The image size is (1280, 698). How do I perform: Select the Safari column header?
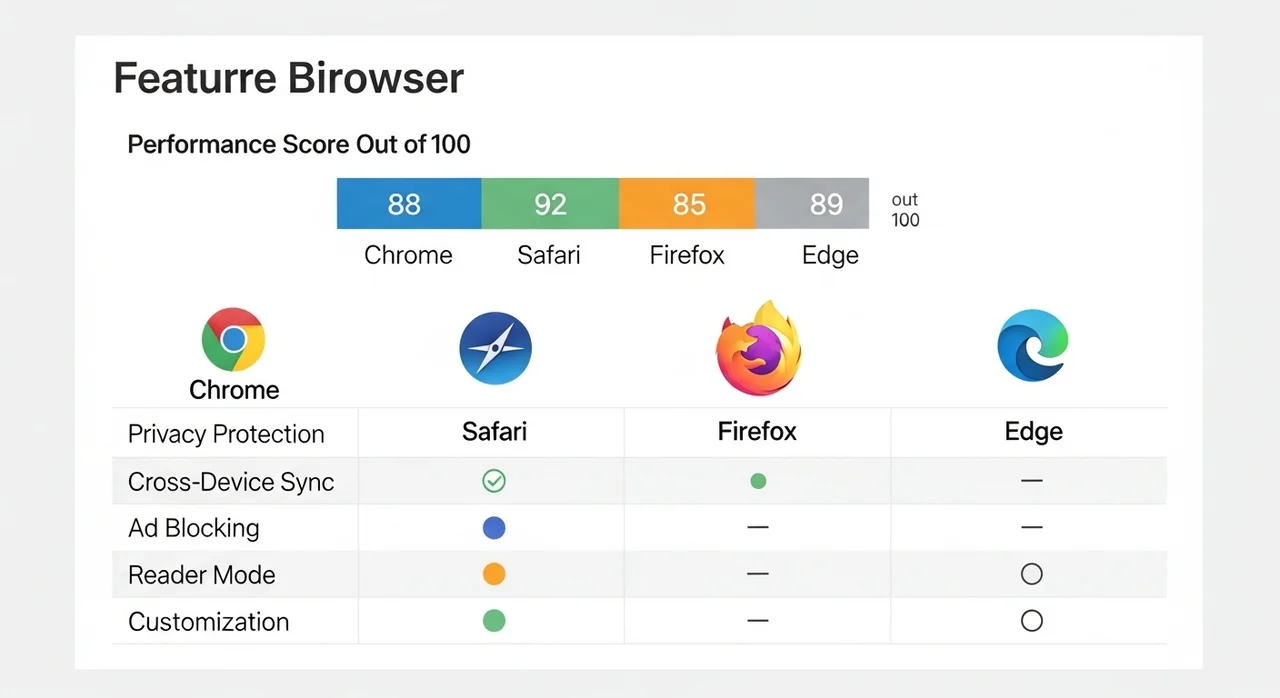494,432
